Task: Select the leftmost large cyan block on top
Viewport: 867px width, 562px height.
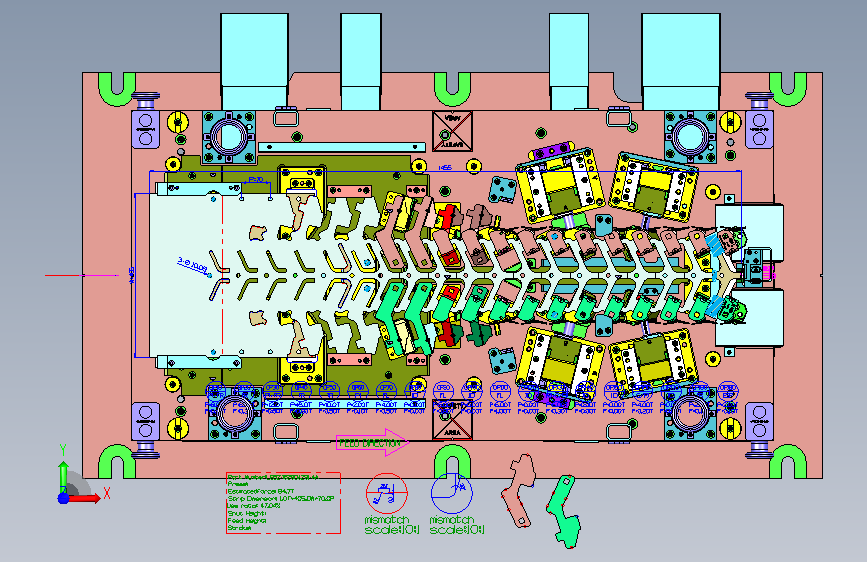Action: (254, 61)
